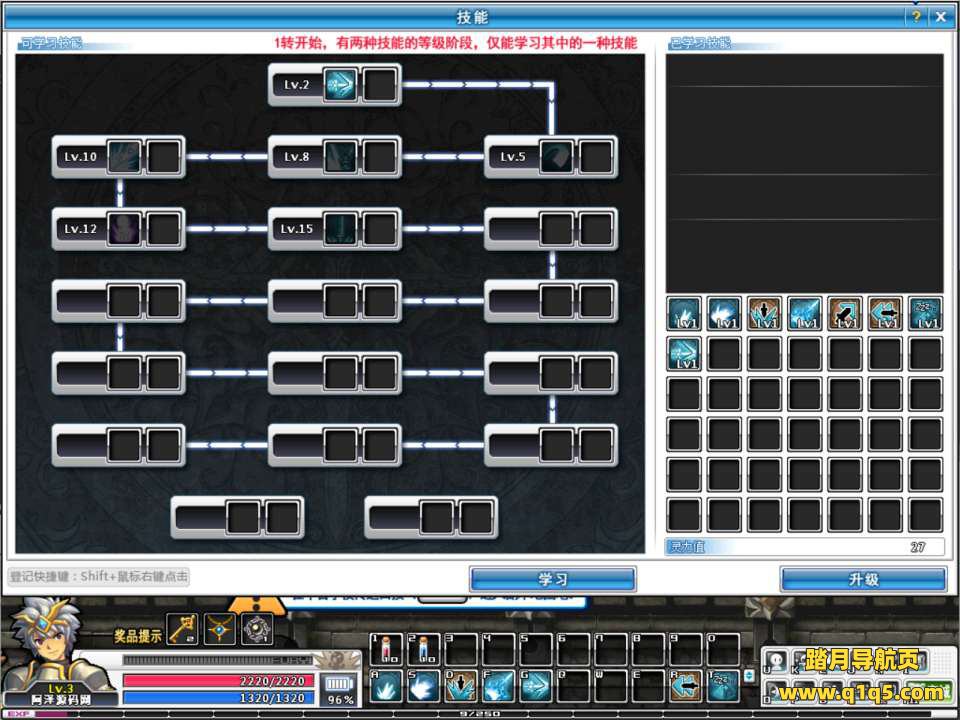Open help with the question mark button

(915, 17)
